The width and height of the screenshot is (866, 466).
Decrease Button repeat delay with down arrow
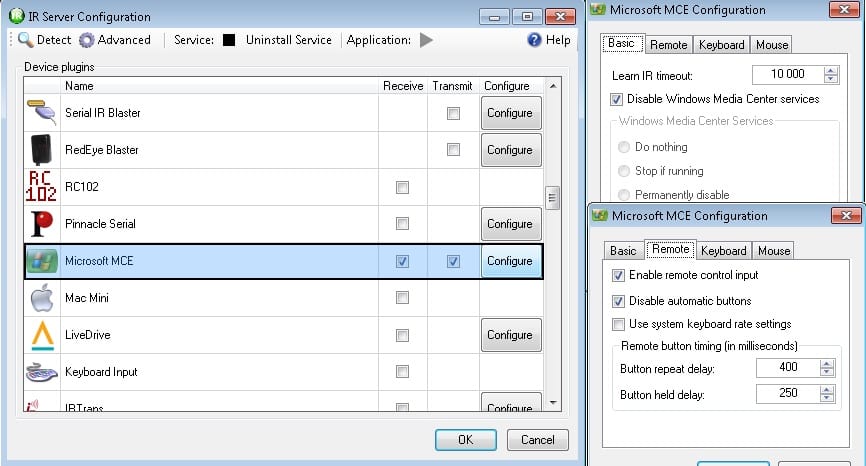tap(826, 373)
